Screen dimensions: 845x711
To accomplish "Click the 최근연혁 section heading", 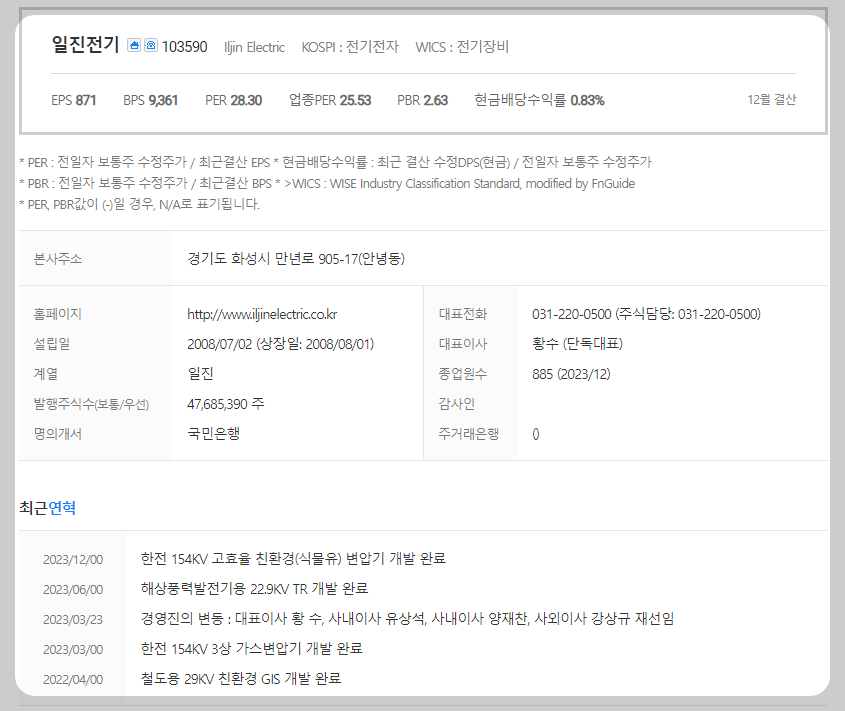I will coord(47,508).
